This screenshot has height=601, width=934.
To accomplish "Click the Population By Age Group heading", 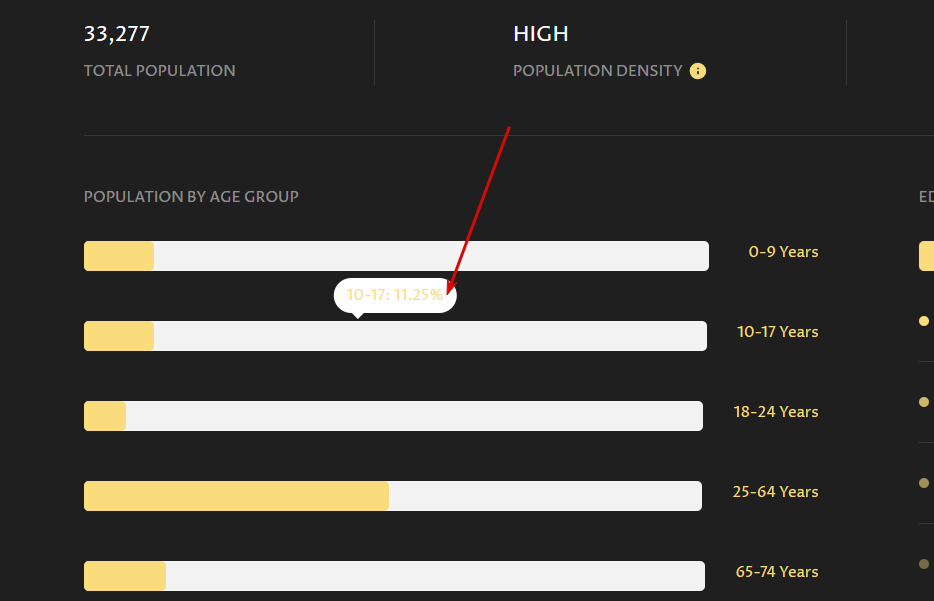I will [x=191, y=197].
